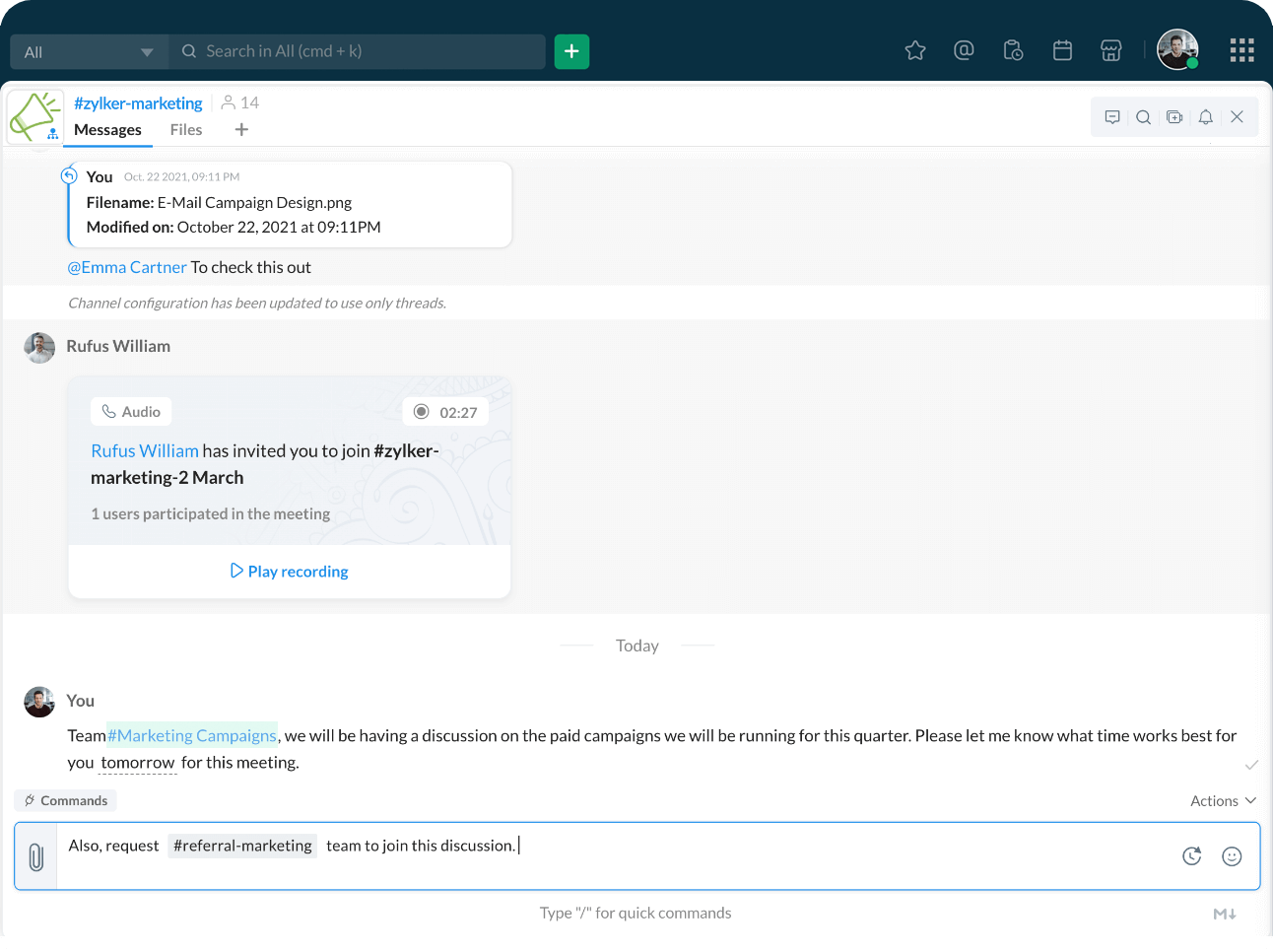The height and width of the screenshot is (952, 1273).
Task: Select the Messages tab
Action: (x=107, y=130)
